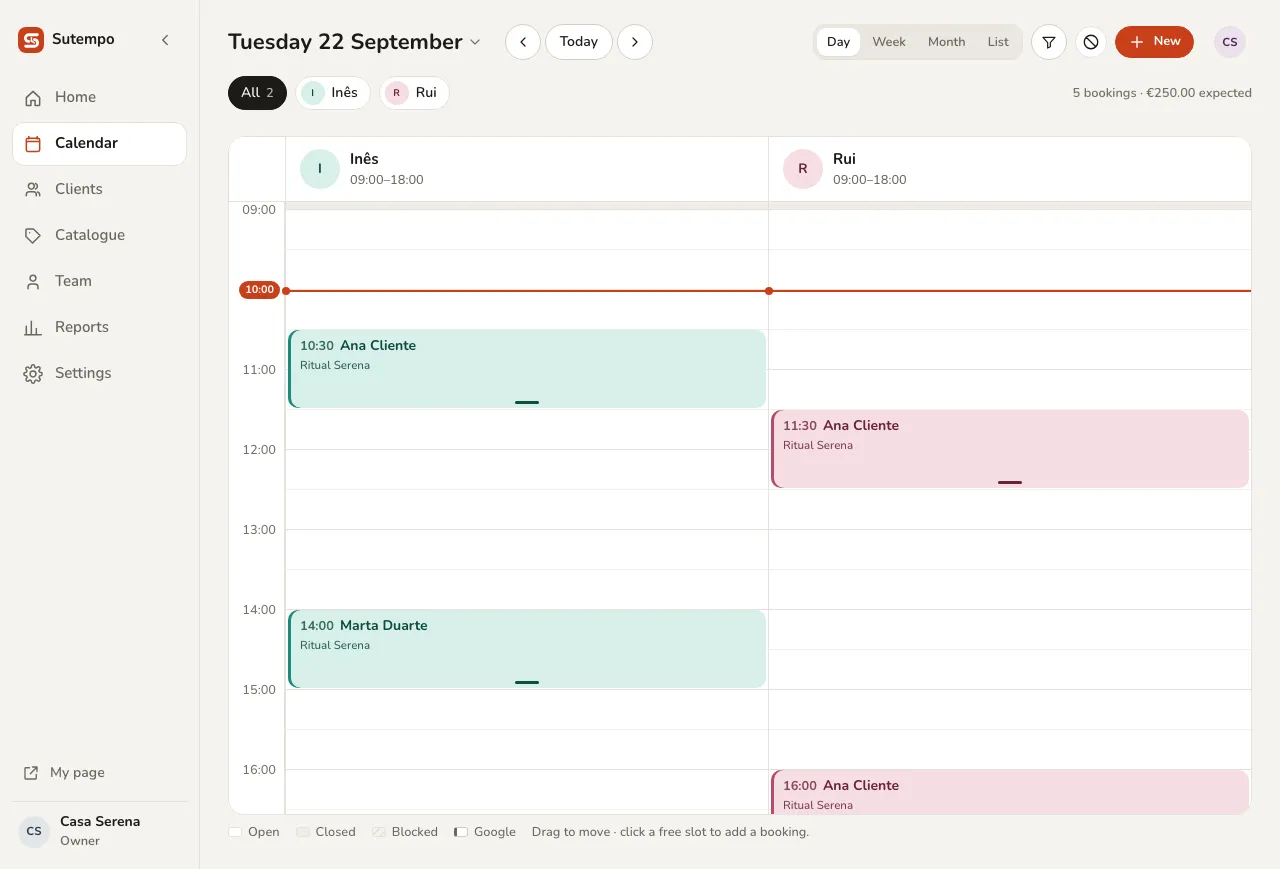The image size is (1280, 869).
Task: Open the Casa Serena owner account
Action: pyautogui.click(x=99, y=831)
